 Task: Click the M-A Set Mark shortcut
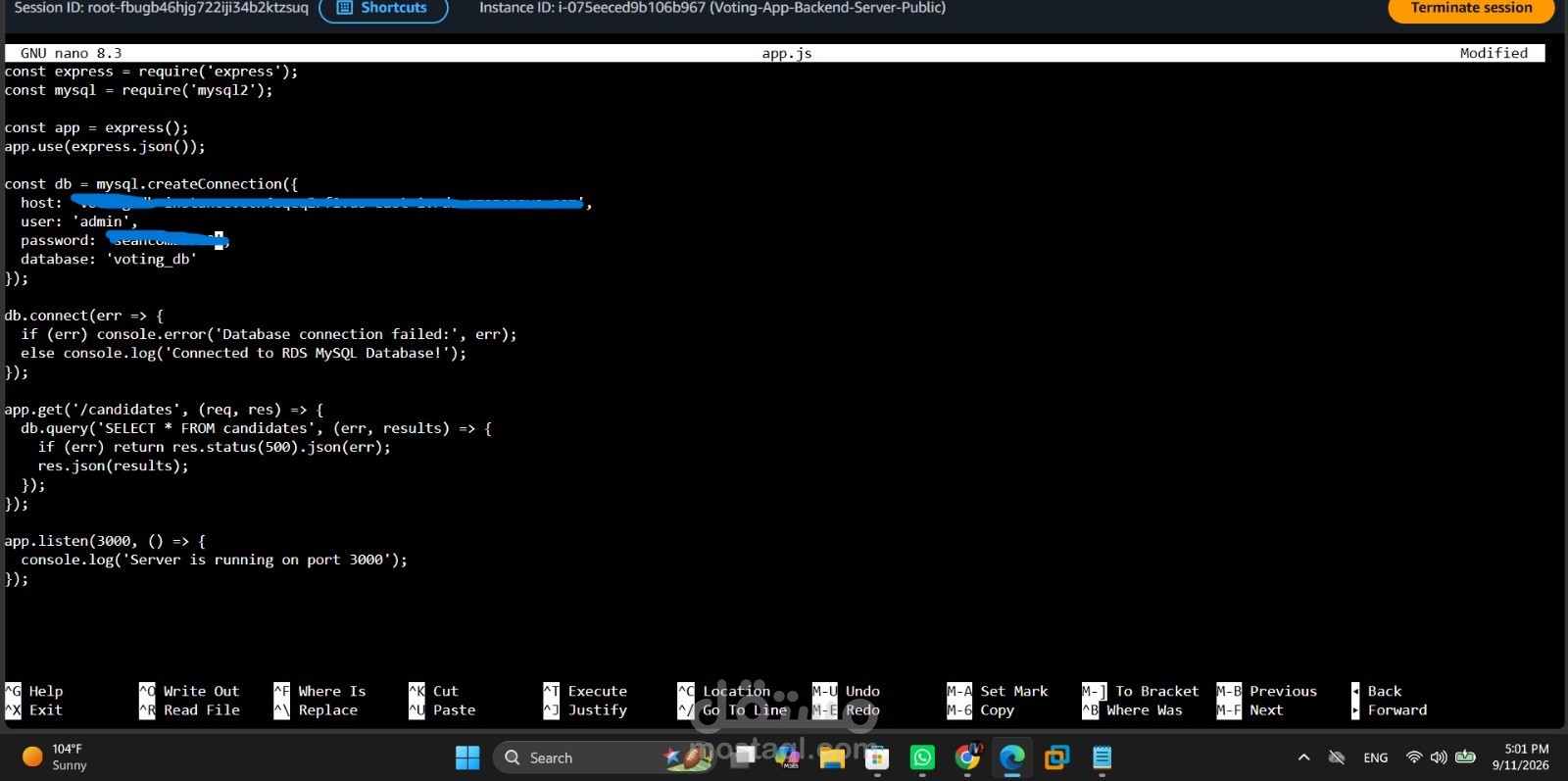click(x=998, y=691)
